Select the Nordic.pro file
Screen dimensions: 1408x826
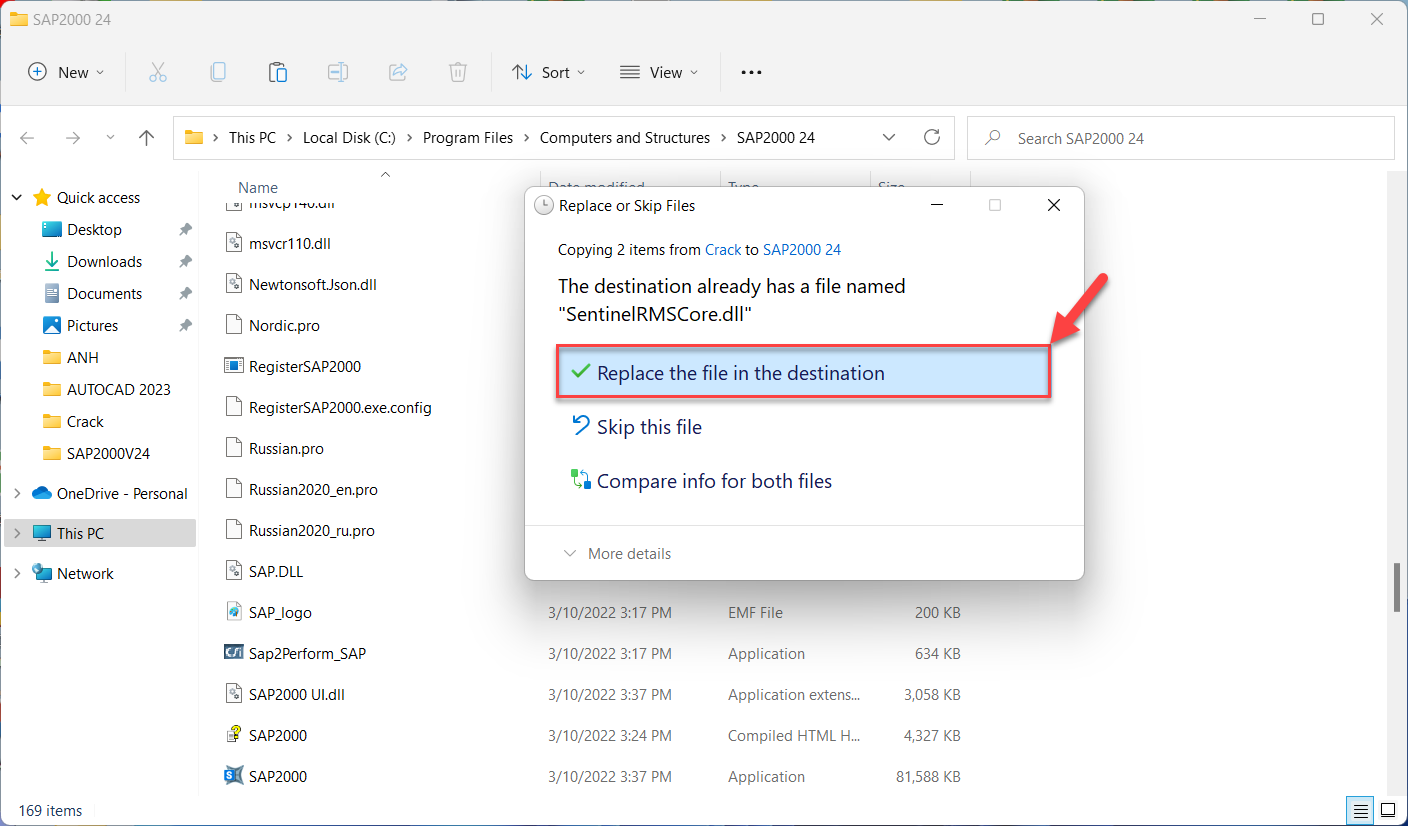pyautogui.click(x=284, y=325)
